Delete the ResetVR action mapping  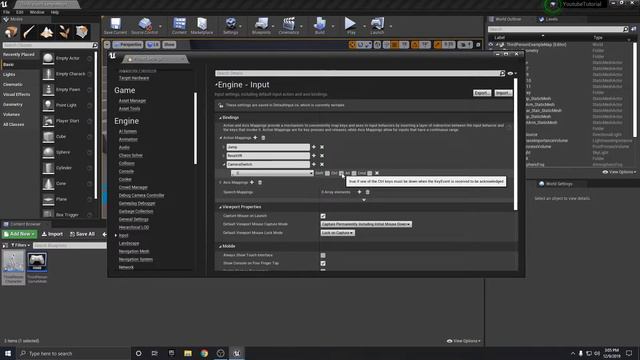(322, 156)
